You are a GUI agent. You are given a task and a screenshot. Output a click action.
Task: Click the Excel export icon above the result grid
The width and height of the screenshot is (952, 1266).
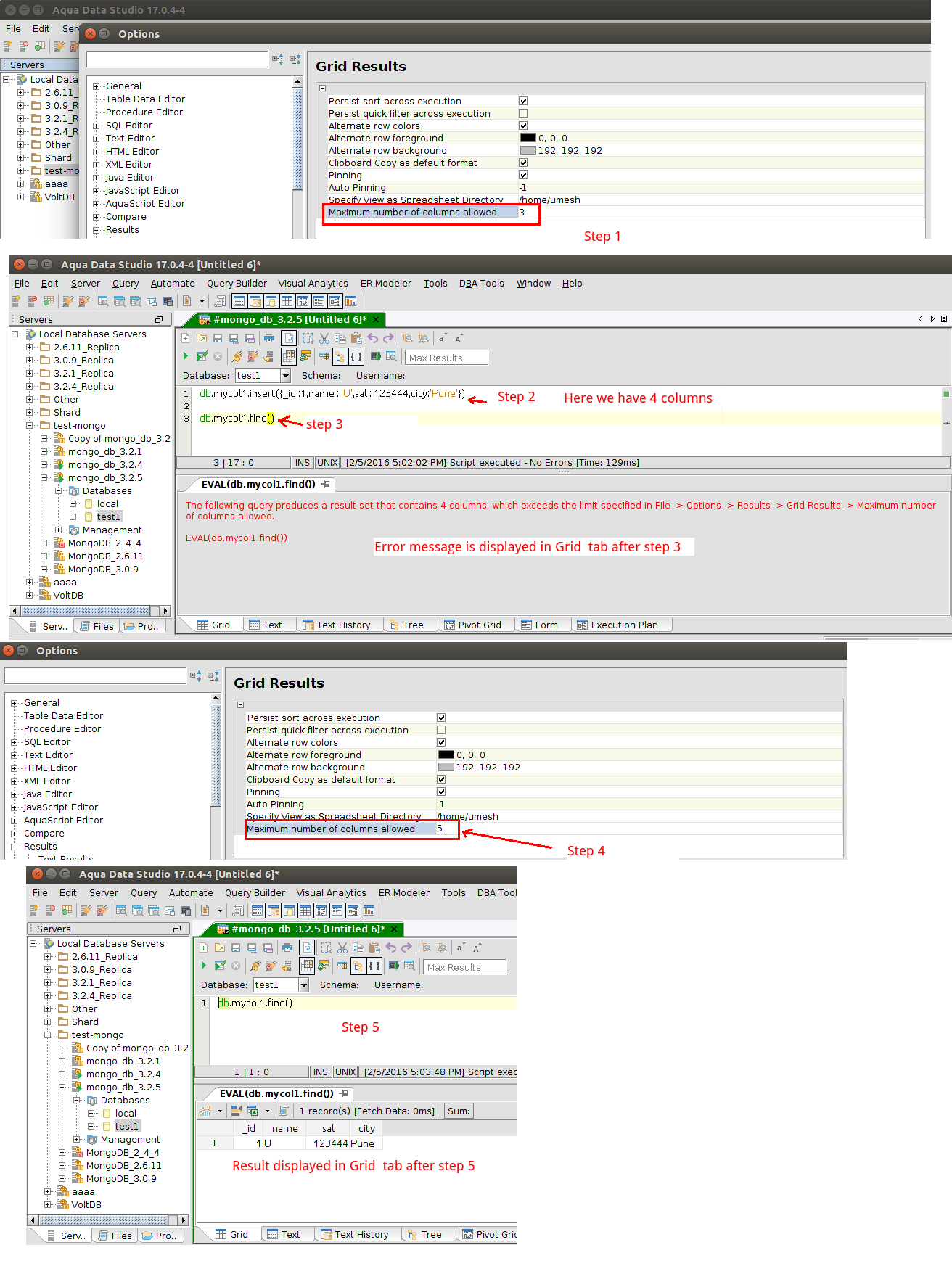click(x=253, y=1111)
